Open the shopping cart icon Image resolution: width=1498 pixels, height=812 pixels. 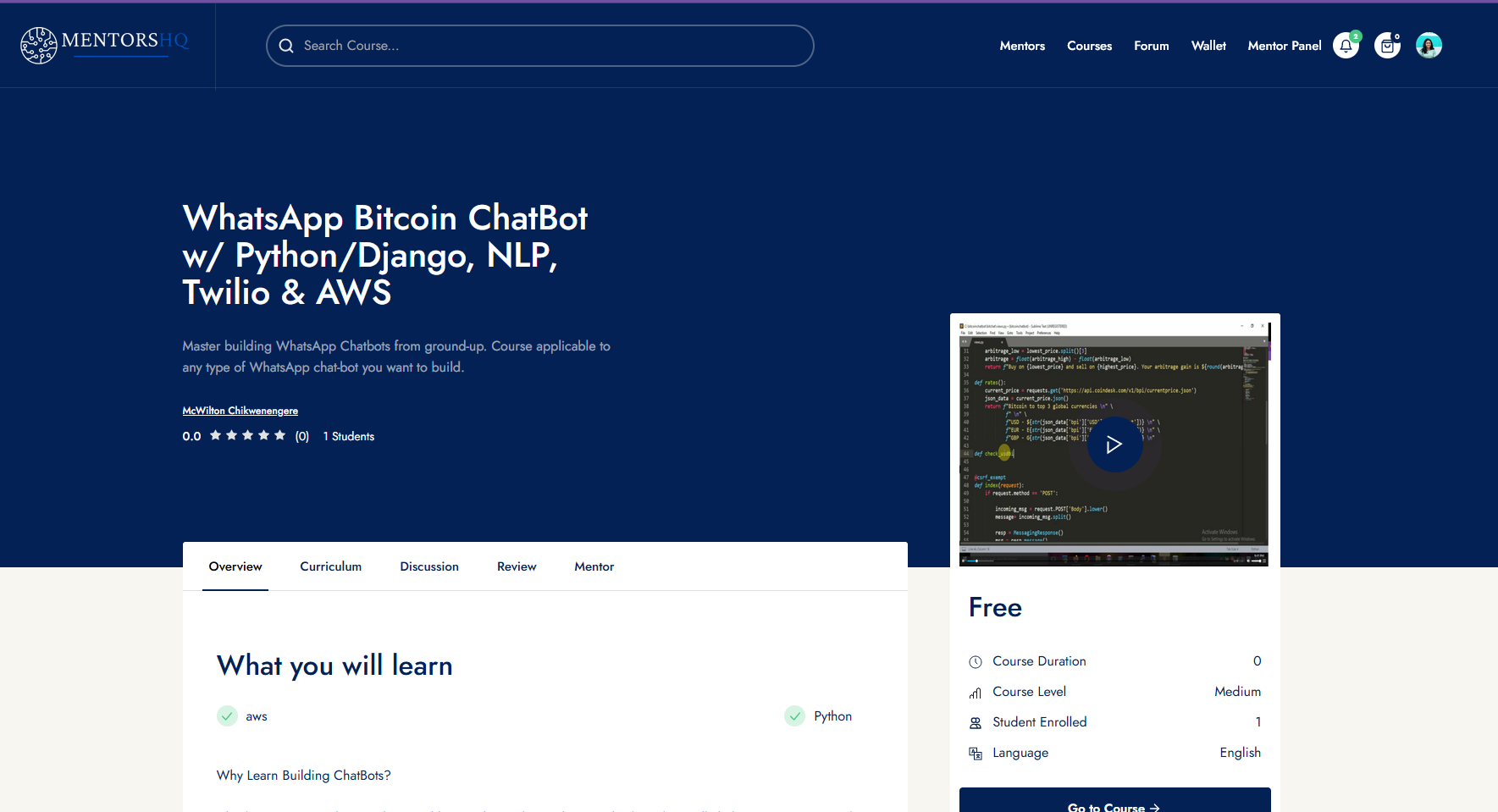1387,46
